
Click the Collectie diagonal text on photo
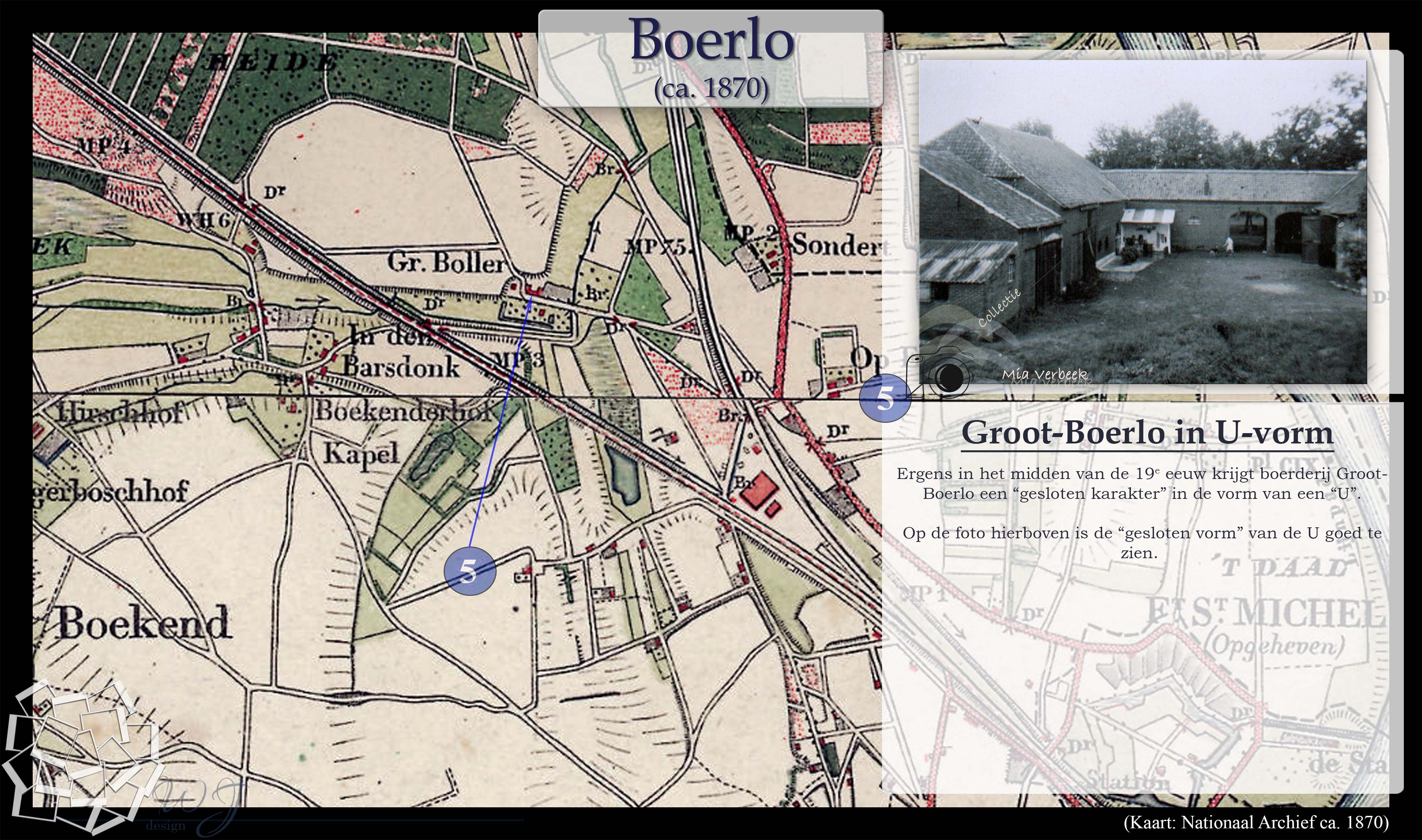pyautogui.click(x=999, y=308)
